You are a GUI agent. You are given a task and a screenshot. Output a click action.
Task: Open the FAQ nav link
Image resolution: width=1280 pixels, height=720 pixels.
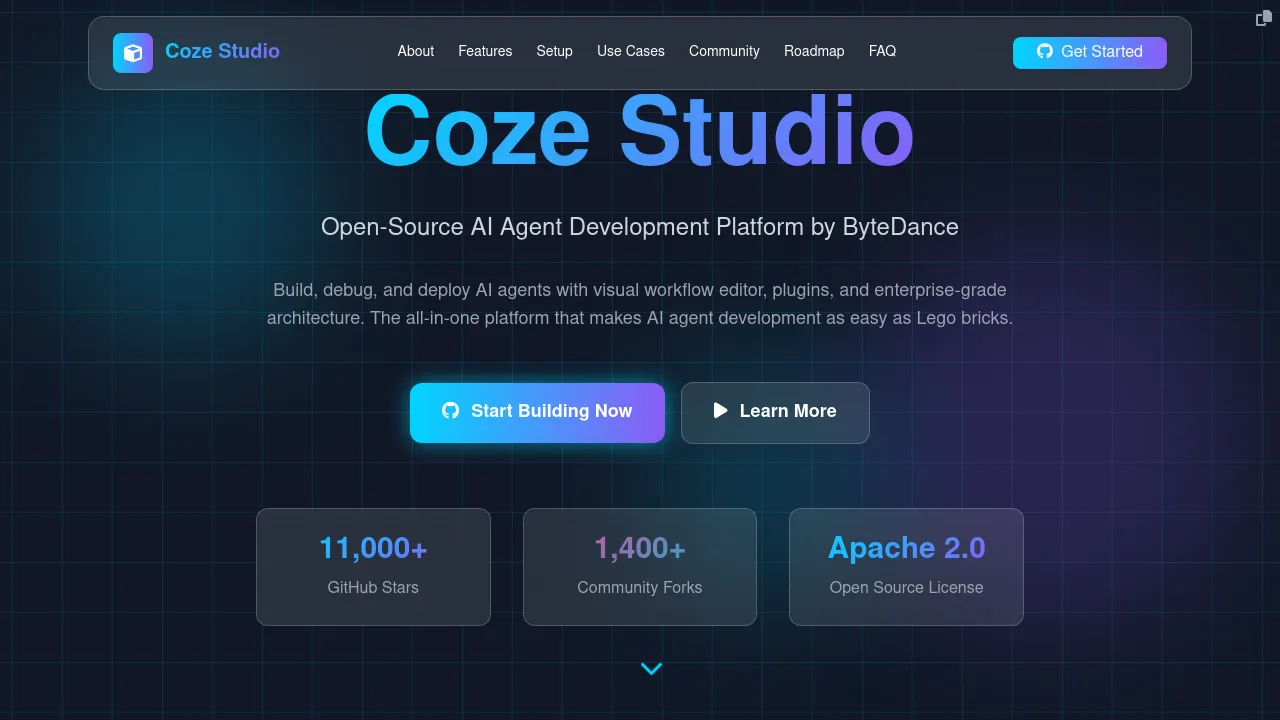click(x=882, y=51)
